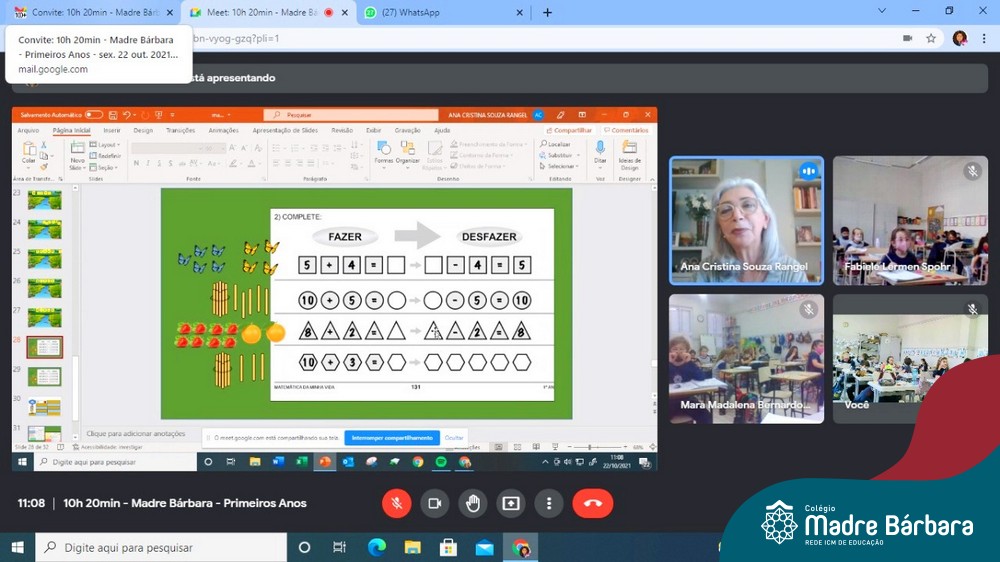Image resolution: width=1000 pixels, height=562 pixels.
Task: Select slide 27 thumbnail in slide panel
Action: pyautogui.click(x=45, y=317)
